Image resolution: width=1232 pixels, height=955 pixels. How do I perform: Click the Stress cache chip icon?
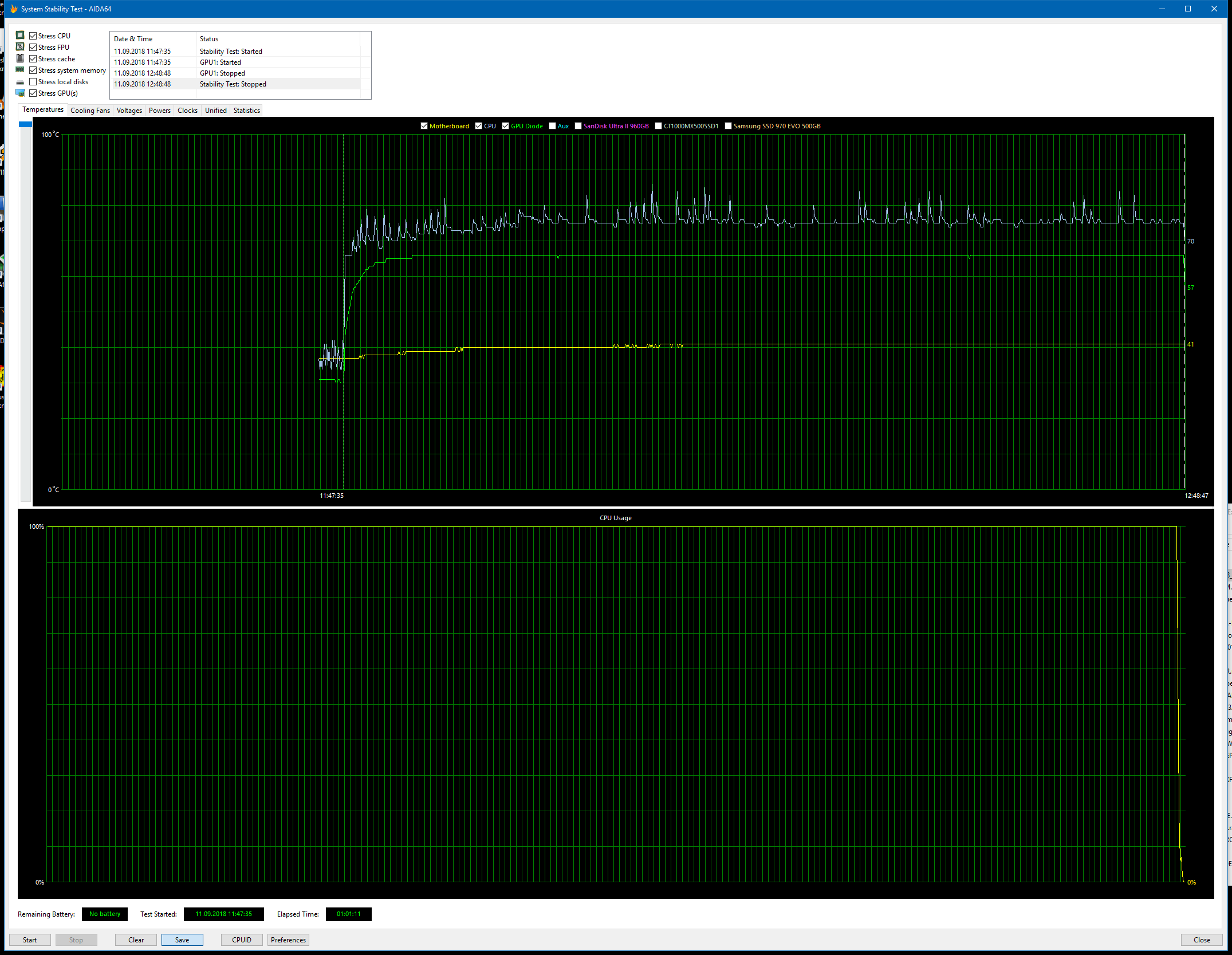(20, 58)
